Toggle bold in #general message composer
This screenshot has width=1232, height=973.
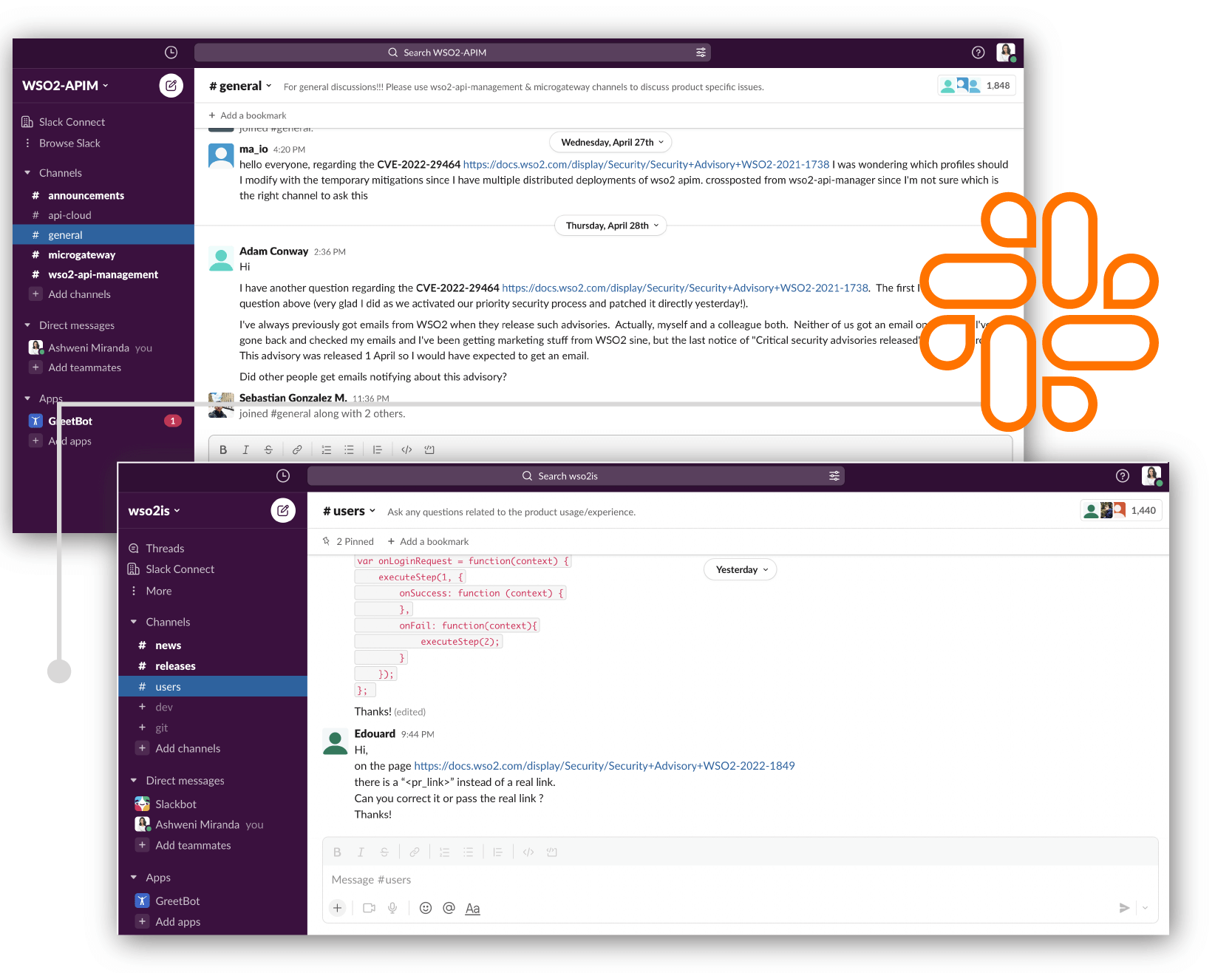(223, 450)
